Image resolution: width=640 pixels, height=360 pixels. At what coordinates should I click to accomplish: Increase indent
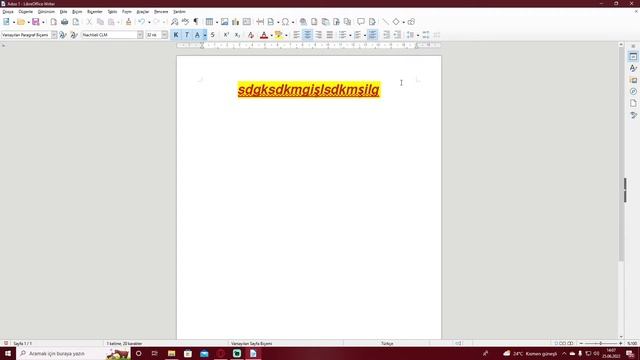(x=386, y=35)
